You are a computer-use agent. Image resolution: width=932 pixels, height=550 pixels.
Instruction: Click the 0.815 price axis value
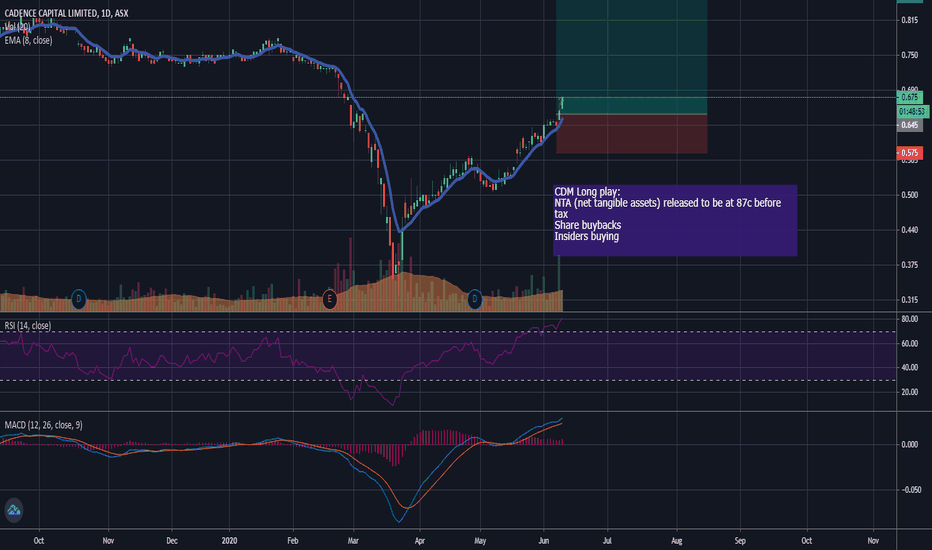tap(909, 20)
